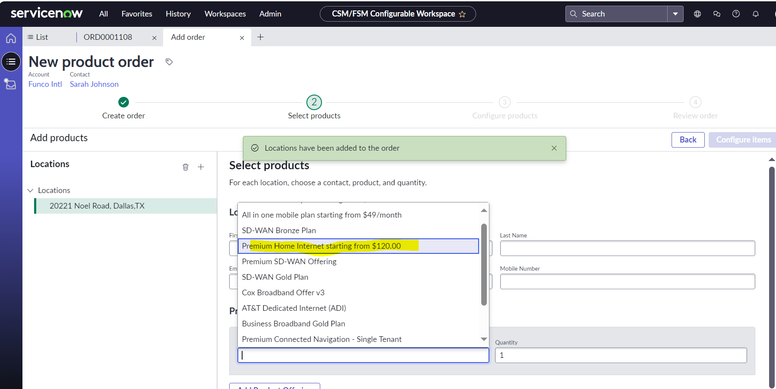Collapse the Locations tree node
The width and height of the screenshot is (776, 389).
[x=31, y=191]
